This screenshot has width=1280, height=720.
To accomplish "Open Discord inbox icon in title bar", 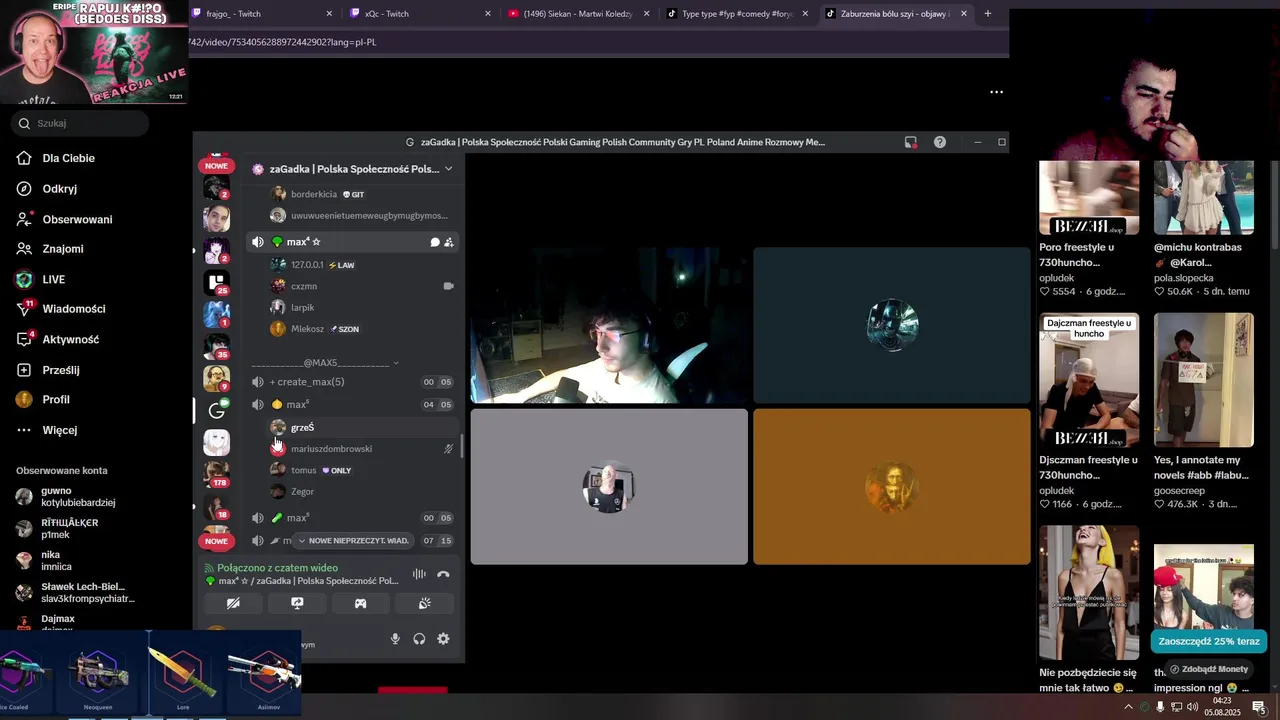I will pyautogui.click(x=910, y=142).
